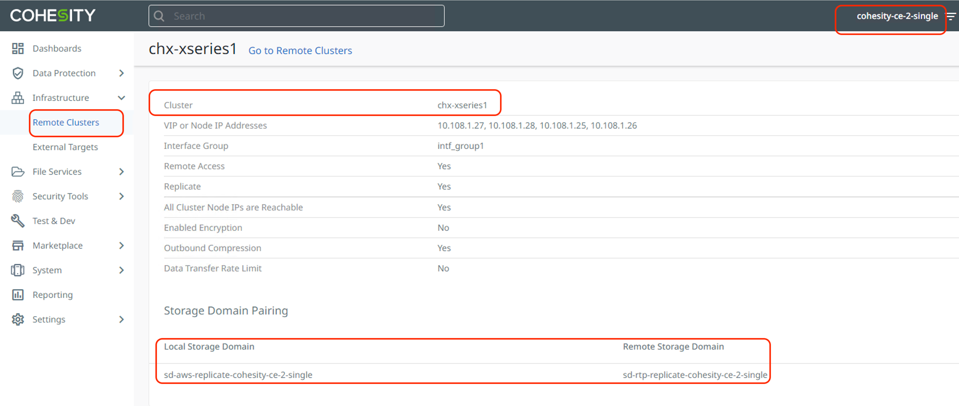The width and height of the screenshot is (959, 406).
Task: Open the Data Protection menu item
Action: click(64, 73)
